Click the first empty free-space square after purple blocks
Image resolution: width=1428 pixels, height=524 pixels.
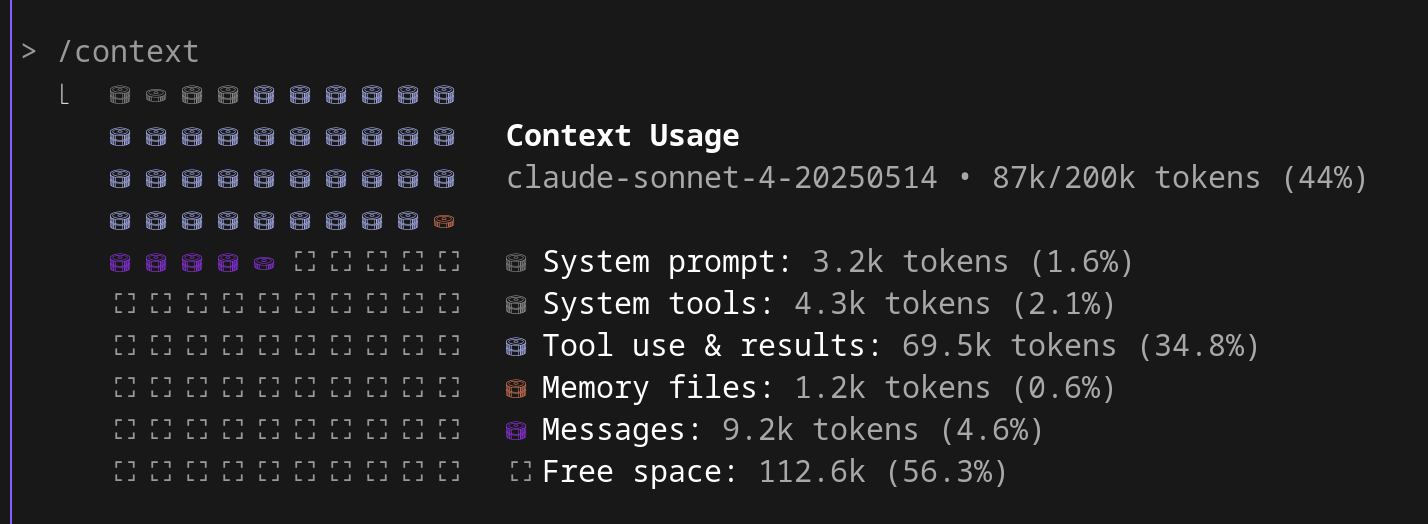305,263
